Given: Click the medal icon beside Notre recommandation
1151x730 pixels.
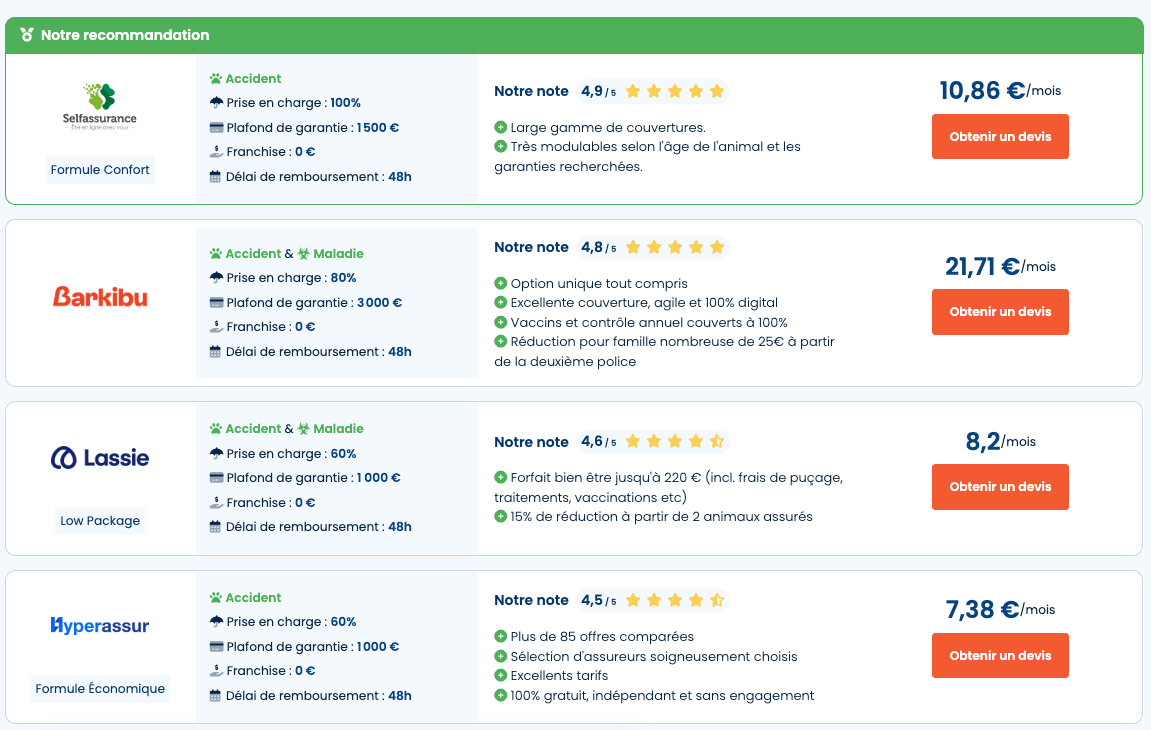Looking at the screenshot, I should pyautogui.click(x=27, y=35).
